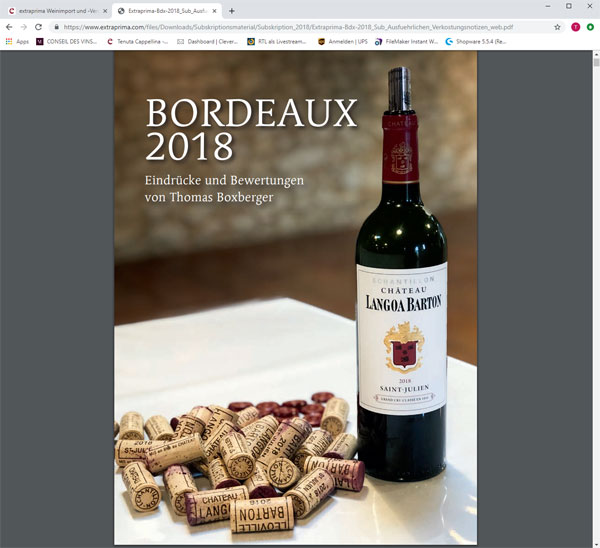The width and height of the screenshot is (600, 548).
Task: Open the Tenuta Cappellina bookmark
Action: pos(137,41)
